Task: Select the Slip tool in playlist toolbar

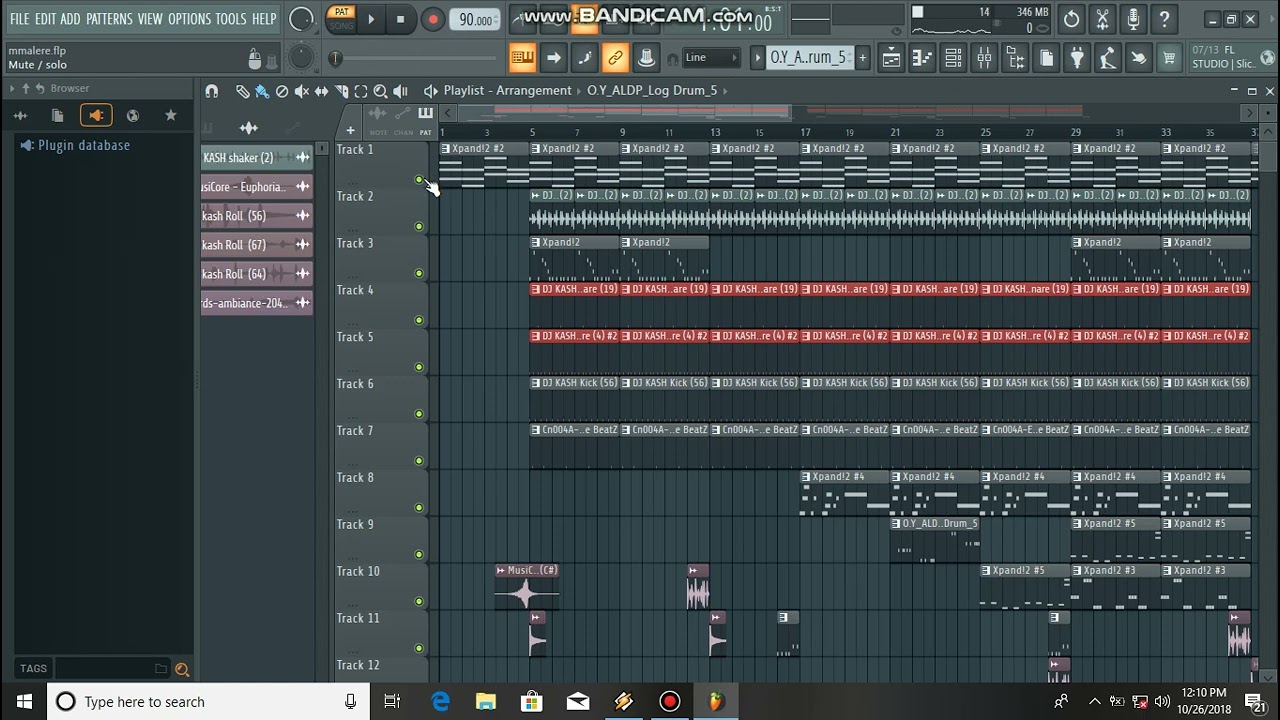Action: click(x=322, y=91)
